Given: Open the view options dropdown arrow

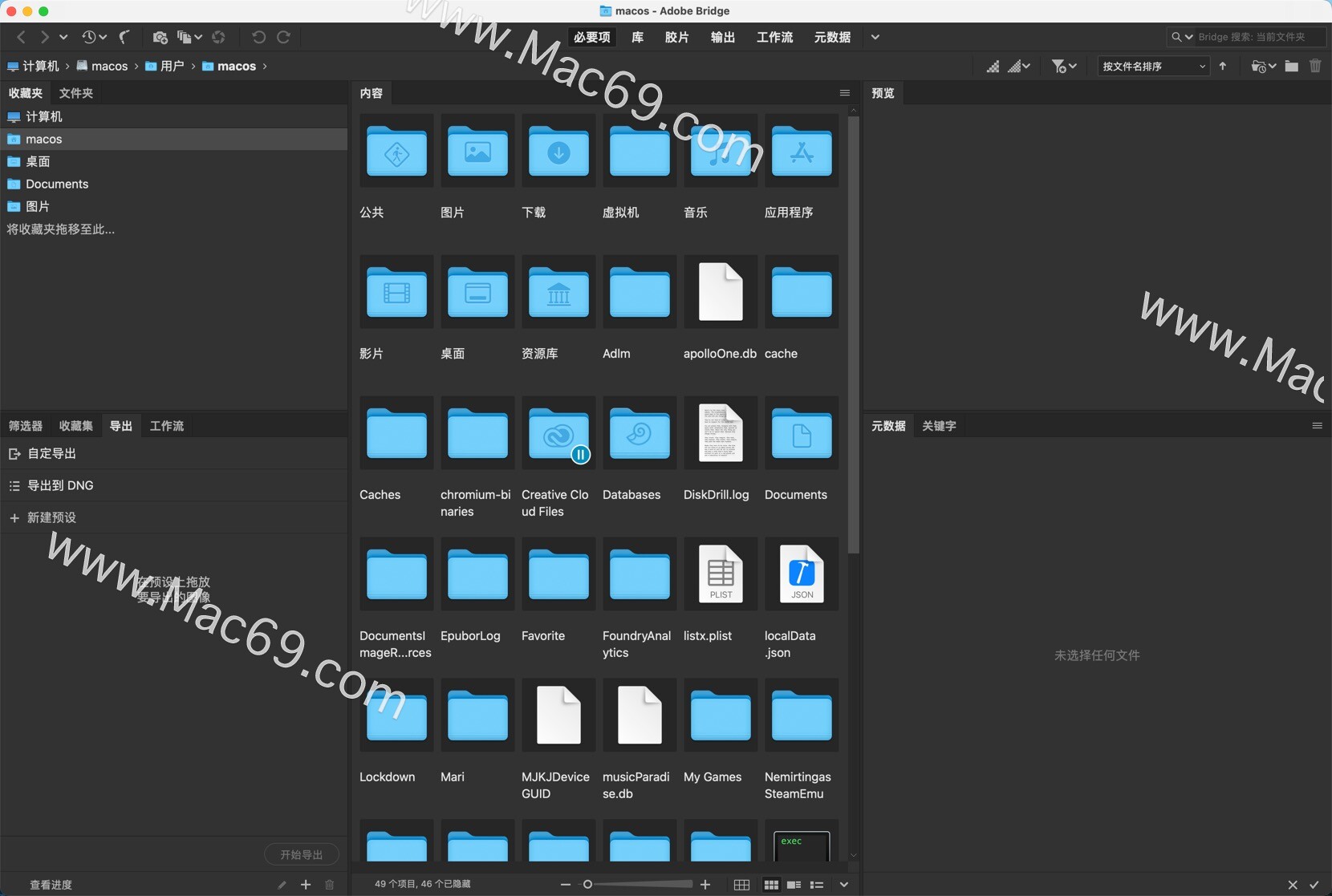Looking at the screenshot, I should click(843, 885).
